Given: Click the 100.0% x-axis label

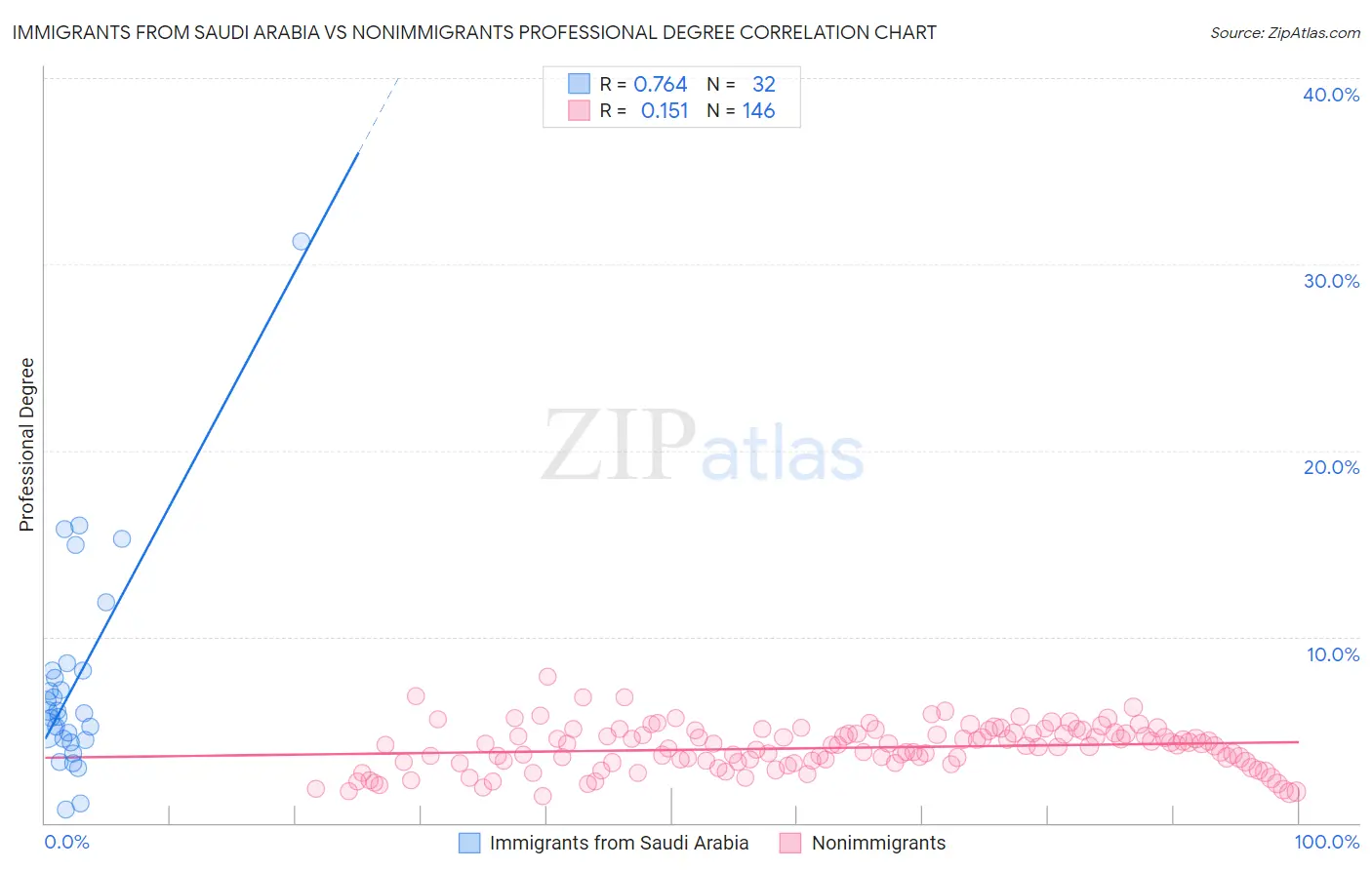Looking at the screenshot, I should [1326, 842].
